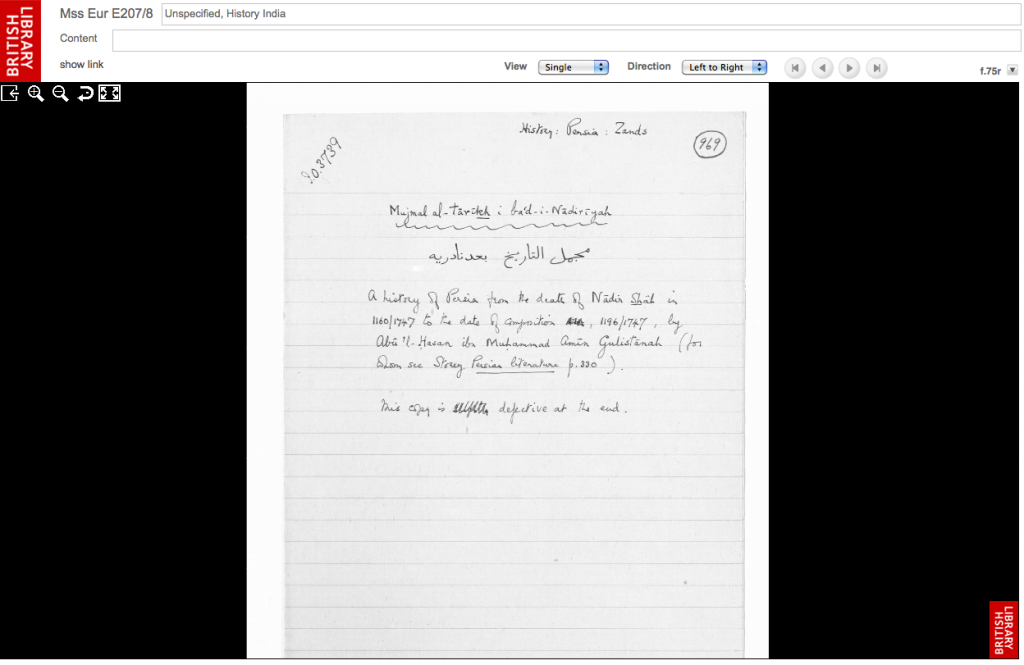Screen dimensions: 1024x665
Task: Click the Content label
Action: tap(78, 38)
